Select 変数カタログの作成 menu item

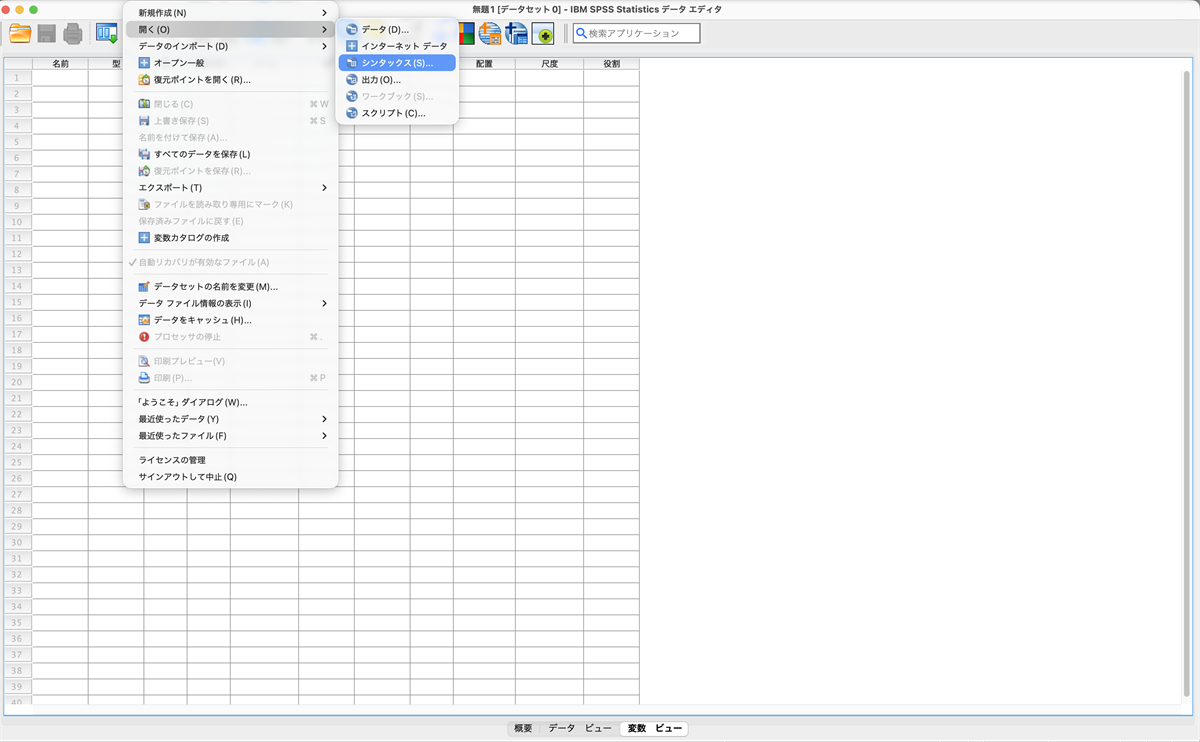click(x=230, y=238)
